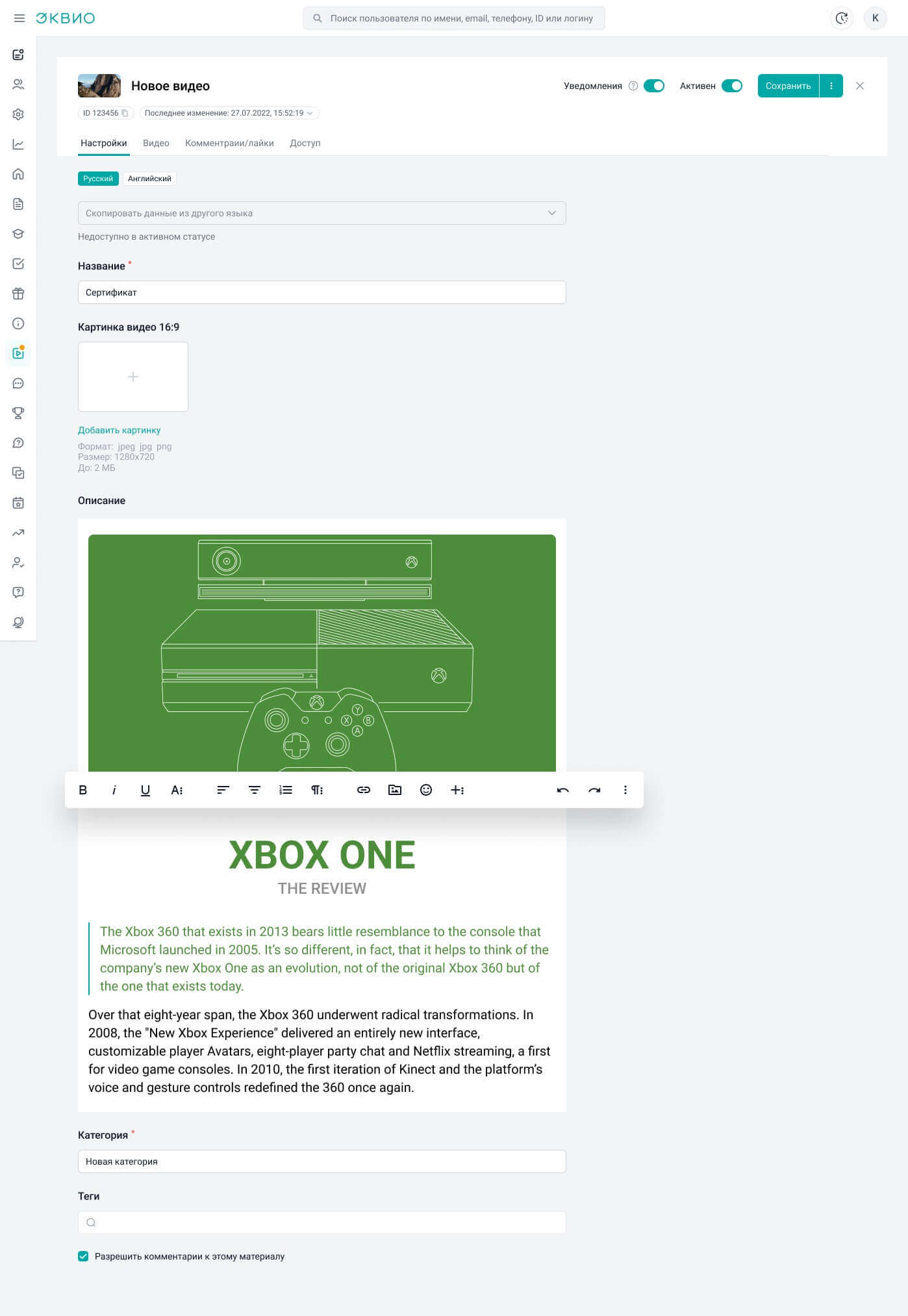Copy the ID 123456 to clipboard
Image resolution: width=908 pixels, height=1316 pixels.
(x=125, y=113)
